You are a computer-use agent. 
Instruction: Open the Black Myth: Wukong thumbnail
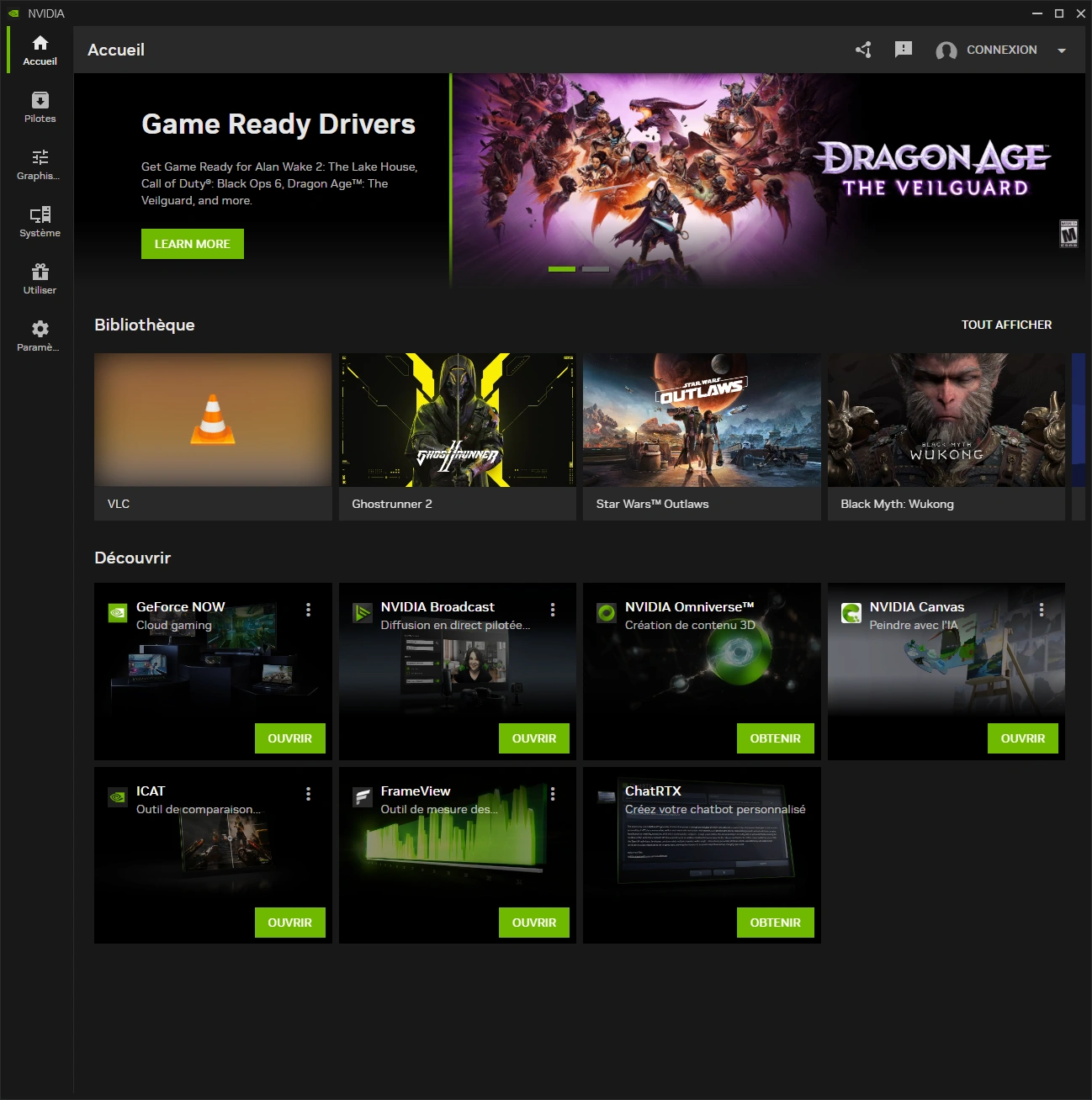[946, 420]
